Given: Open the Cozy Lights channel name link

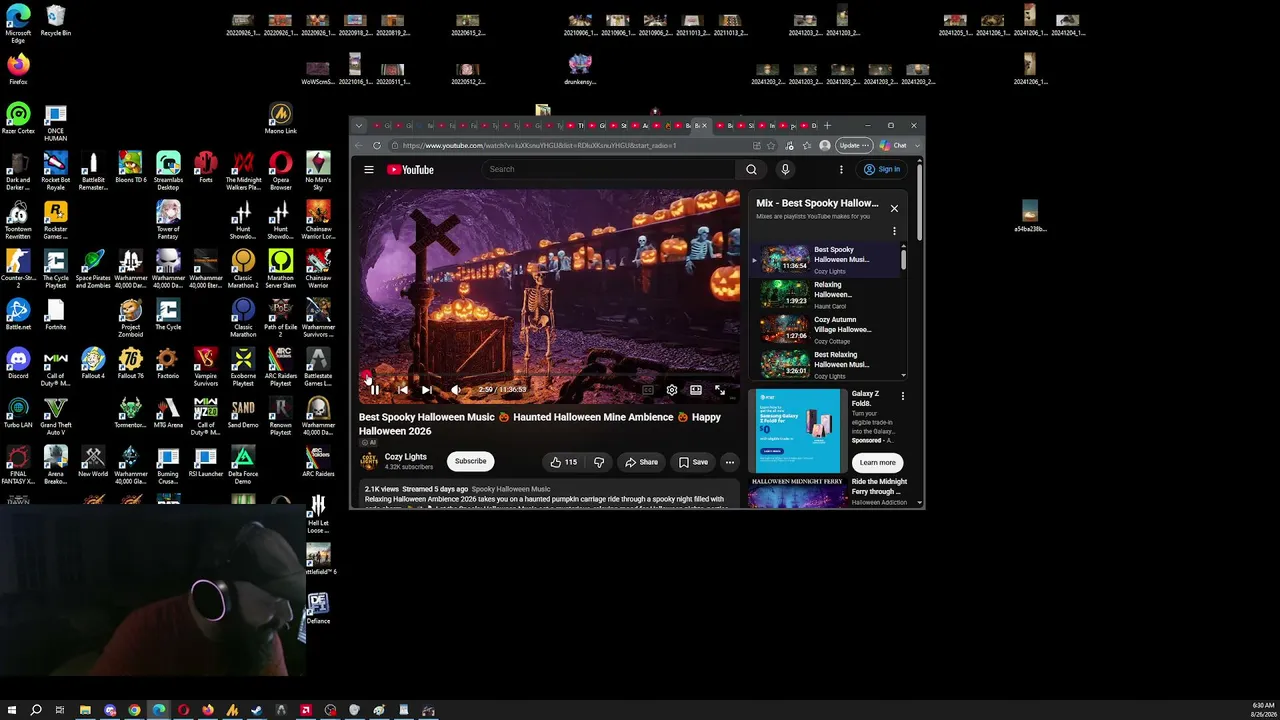Looking at the screenshot, I should pyautogui.click(x=406, y=457).
